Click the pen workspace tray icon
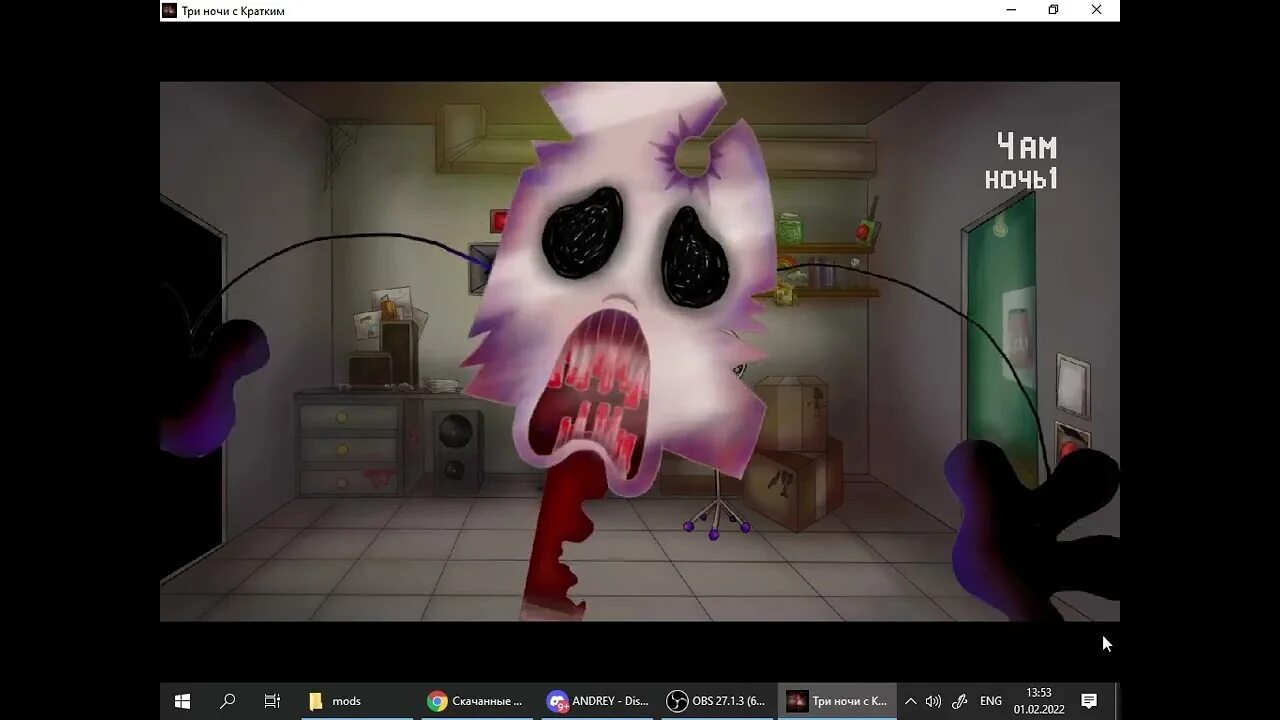Screen dimensions: 1280x720 pos(959,701)
